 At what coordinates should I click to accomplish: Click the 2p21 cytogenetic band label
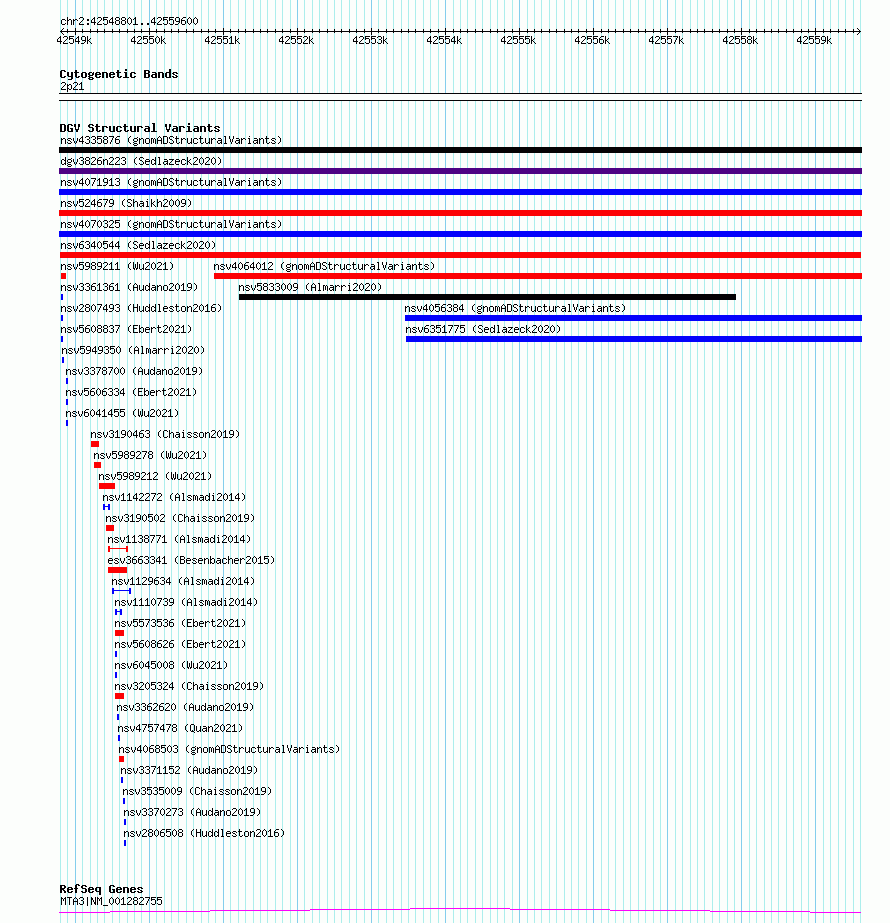click(x=72, y=87)
